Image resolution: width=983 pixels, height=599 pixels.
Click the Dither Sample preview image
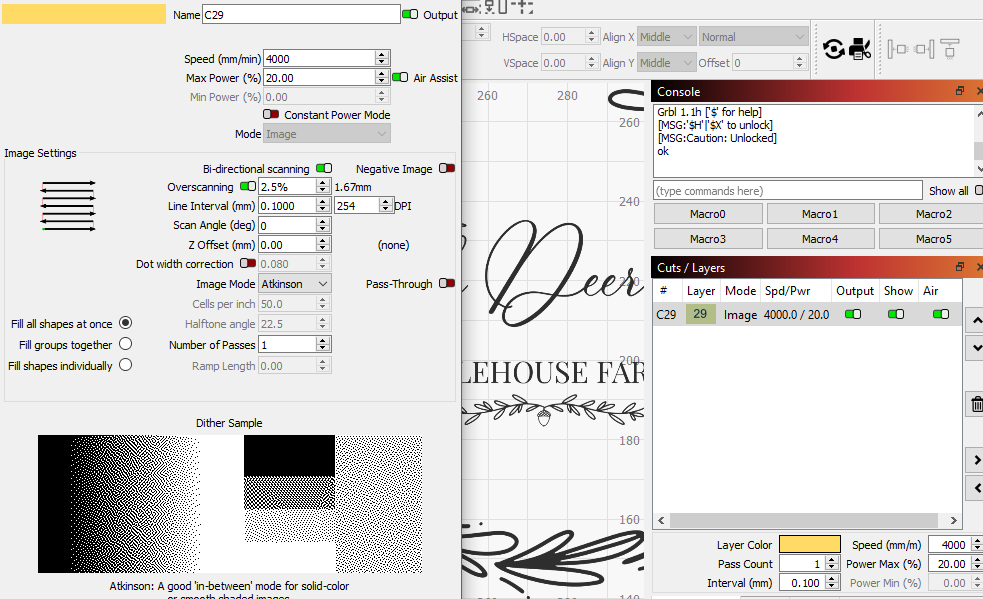pyautogui.click(x=229, y=504)
